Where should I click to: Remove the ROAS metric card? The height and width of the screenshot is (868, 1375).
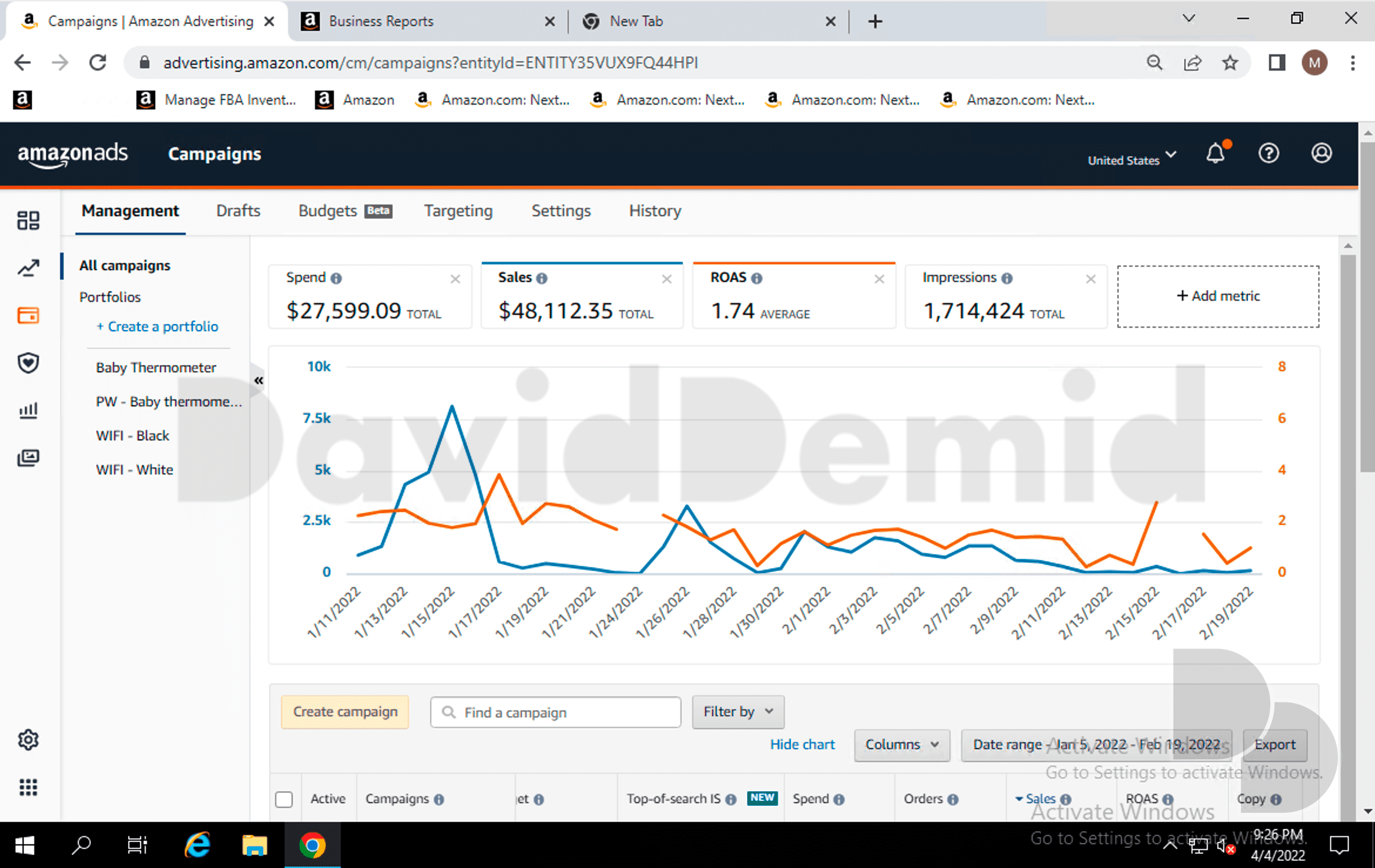(x=880, y=280)
